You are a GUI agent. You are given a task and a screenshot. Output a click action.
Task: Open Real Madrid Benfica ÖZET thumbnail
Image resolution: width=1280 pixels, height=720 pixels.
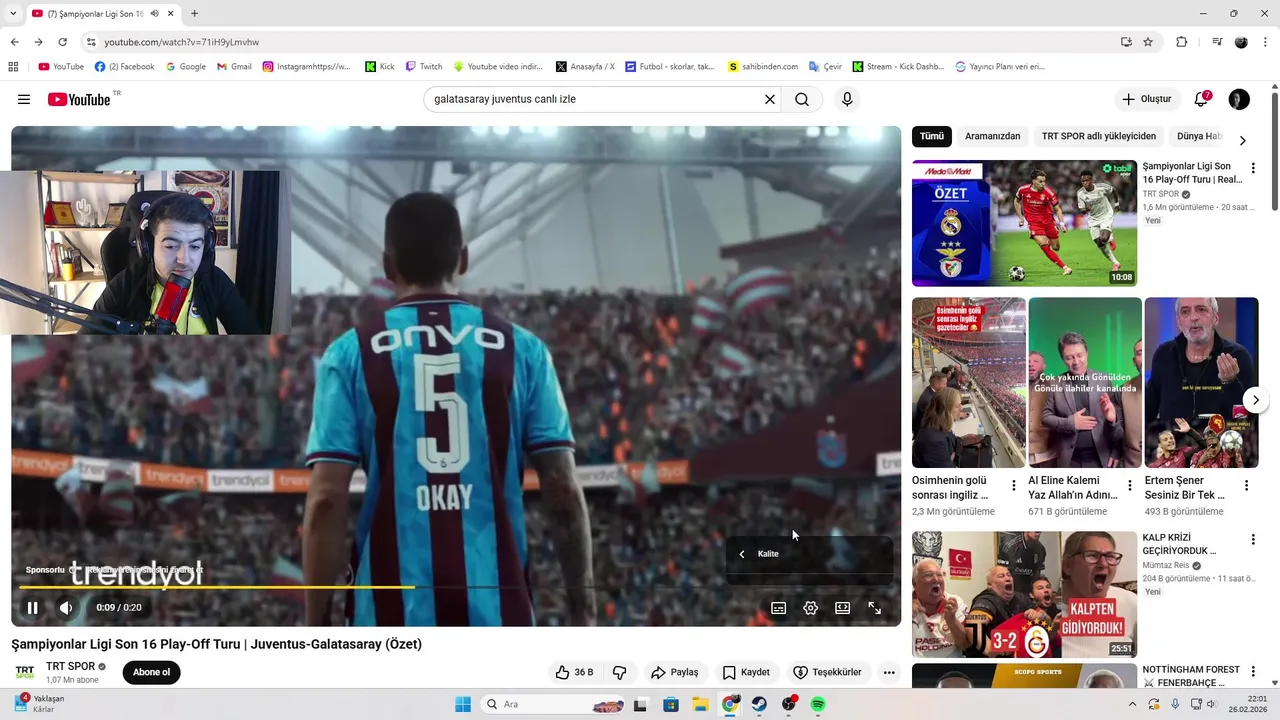click(1024, 223)
